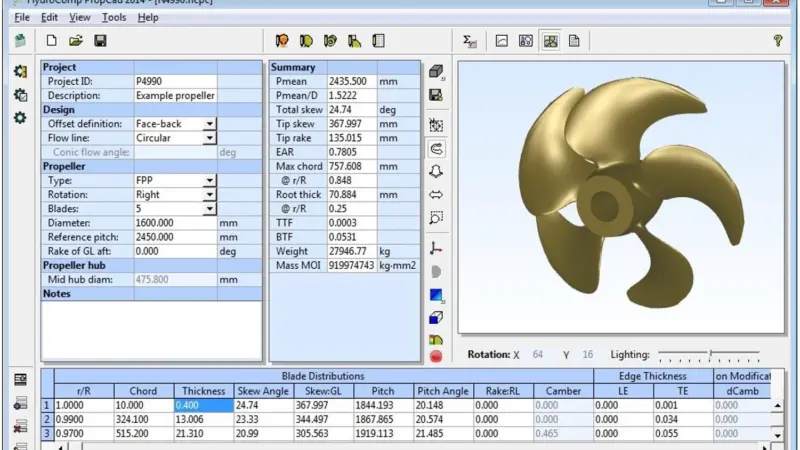Open the document report view icon
Viewport: 800px width, 450px height.
pos(574,41)
